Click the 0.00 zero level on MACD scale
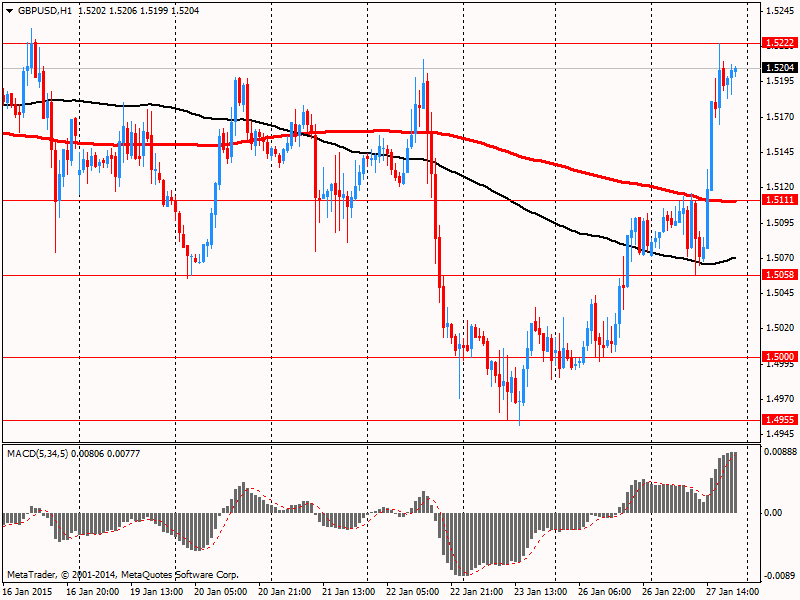The height and width of the screenshot is (600, 800). pos(774,513)
